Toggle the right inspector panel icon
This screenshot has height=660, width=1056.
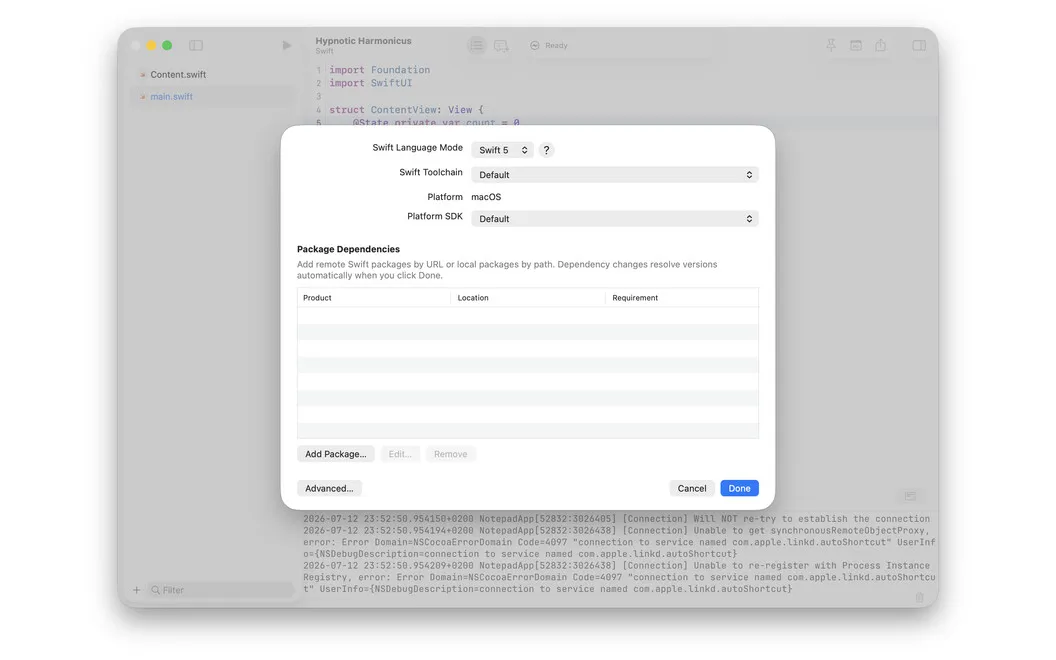point(919,45)
